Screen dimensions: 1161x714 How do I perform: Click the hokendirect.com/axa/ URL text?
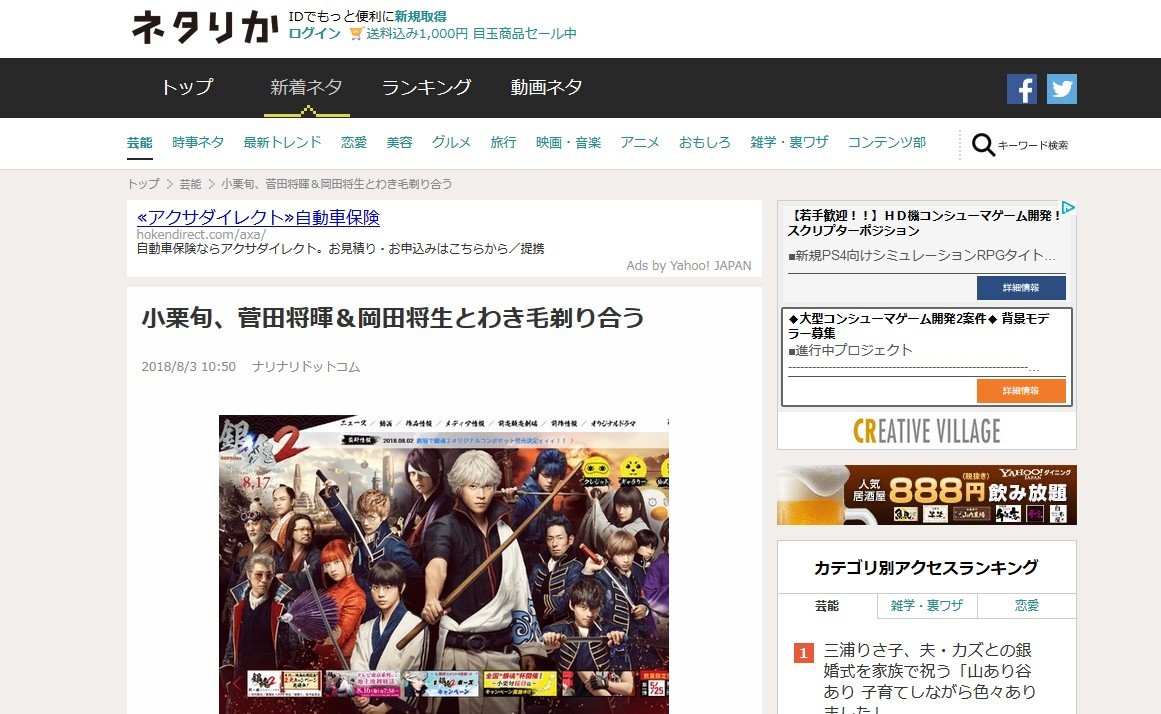pos(201,234)
